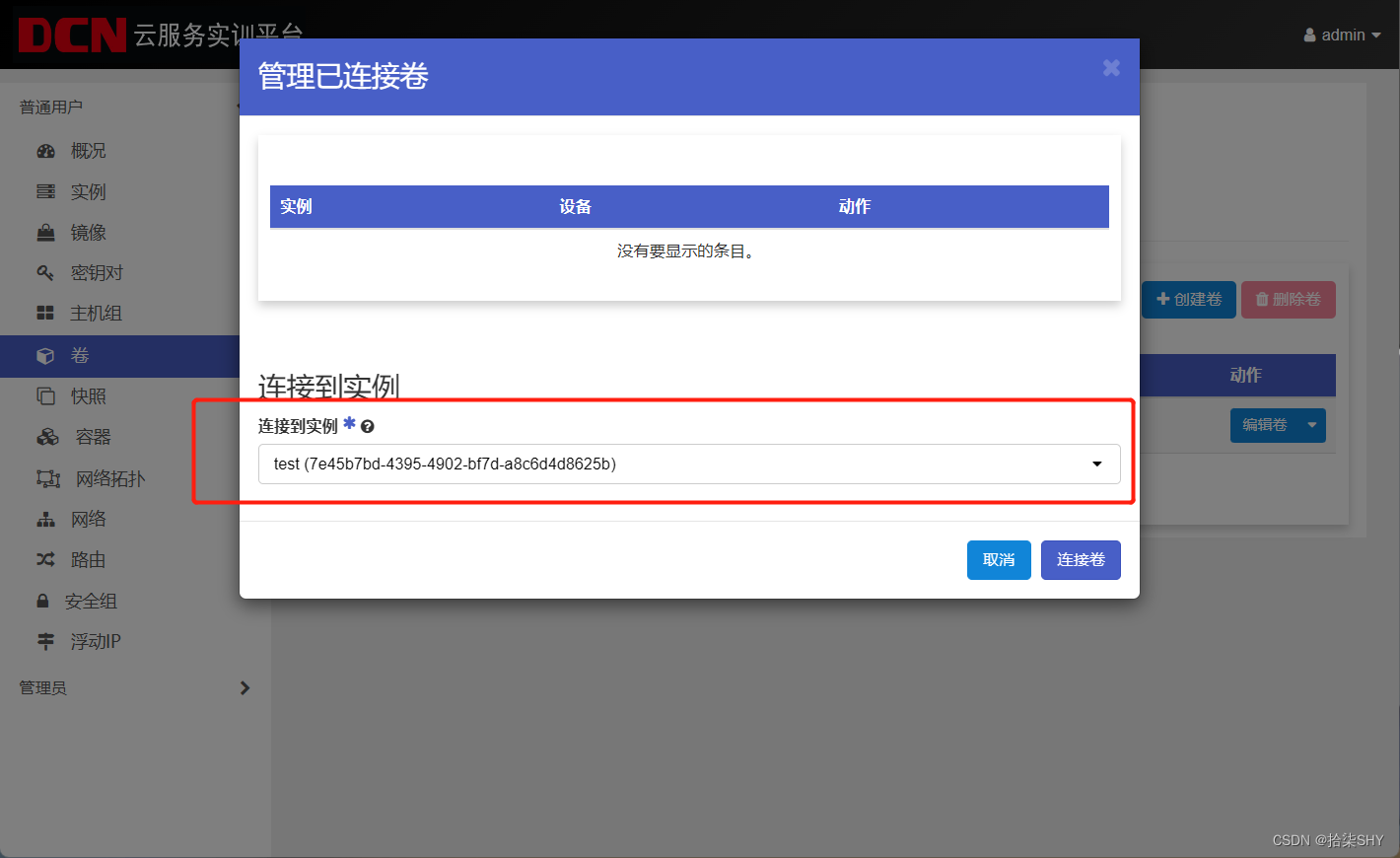Click the DCN logo in the header
Viewport: 1400px width, 858px height.
click(x=72, y=35)
